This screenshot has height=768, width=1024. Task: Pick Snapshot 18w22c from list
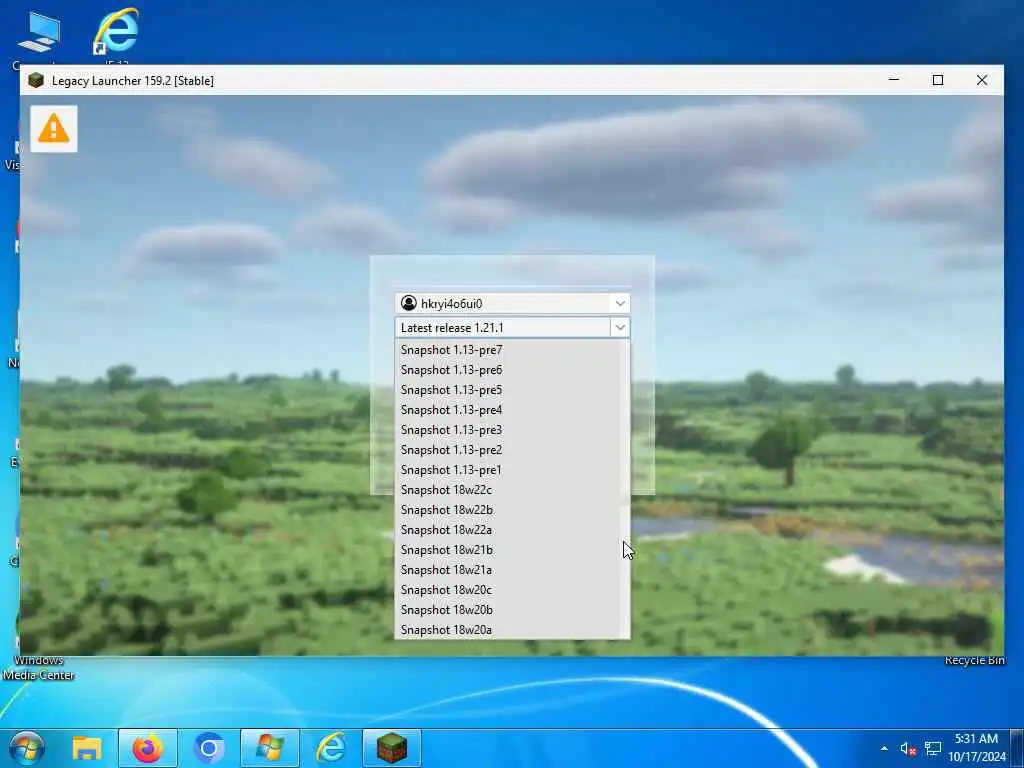tap(507, 490)
